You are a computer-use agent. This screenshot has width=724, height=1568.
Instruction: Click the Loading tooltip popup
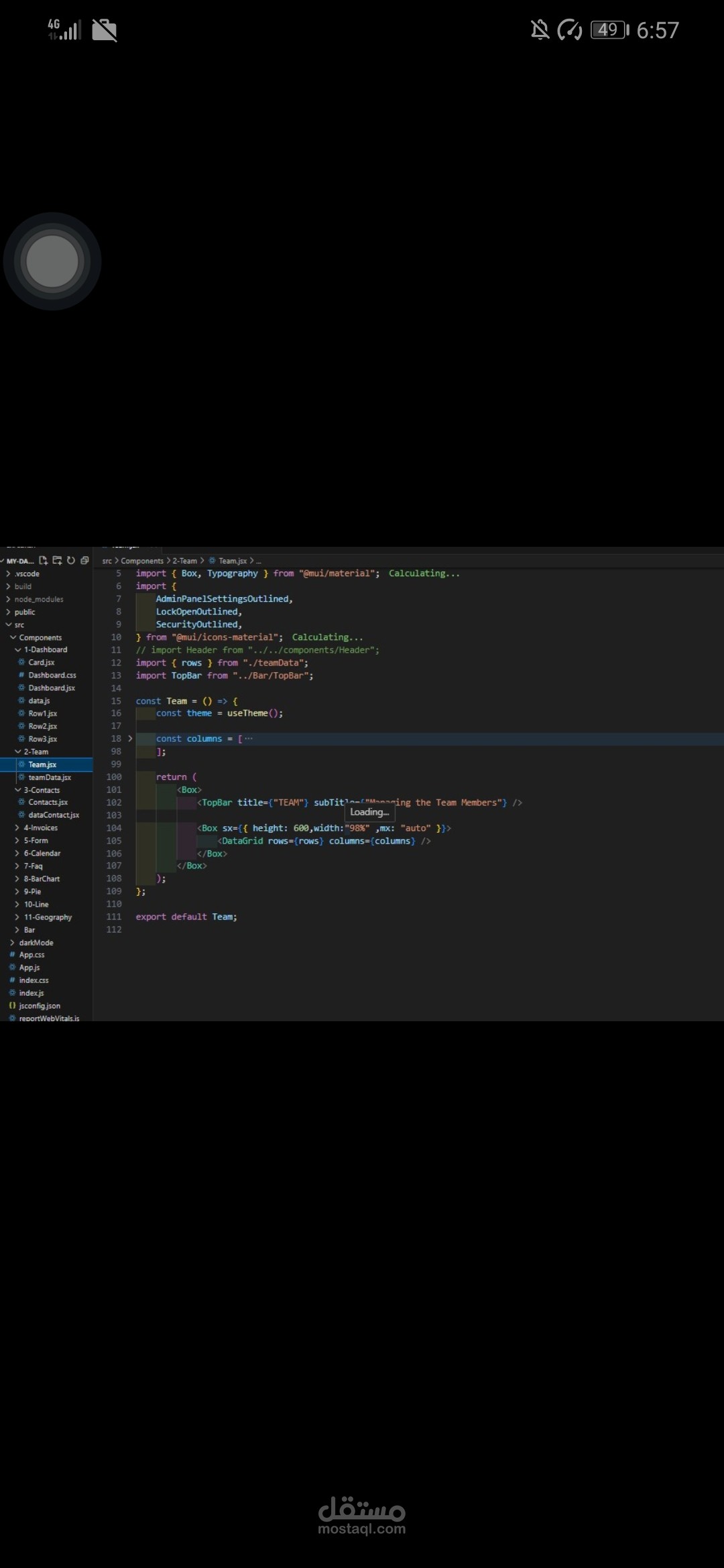(369, 812)
